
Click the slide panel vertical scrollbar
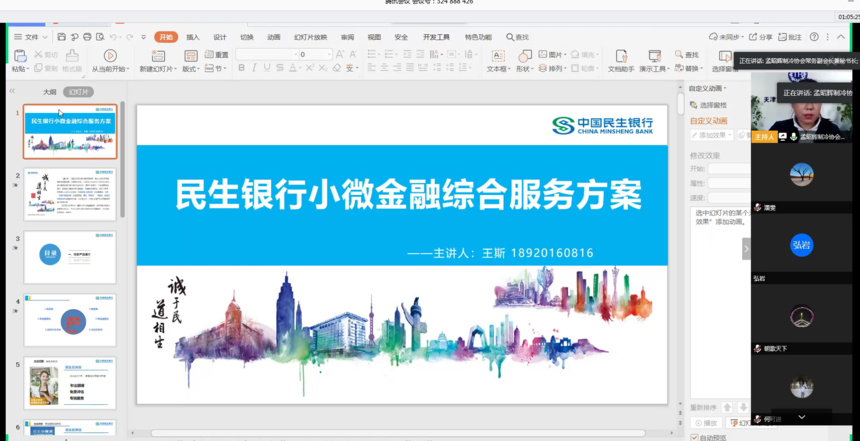coord(122,159)
